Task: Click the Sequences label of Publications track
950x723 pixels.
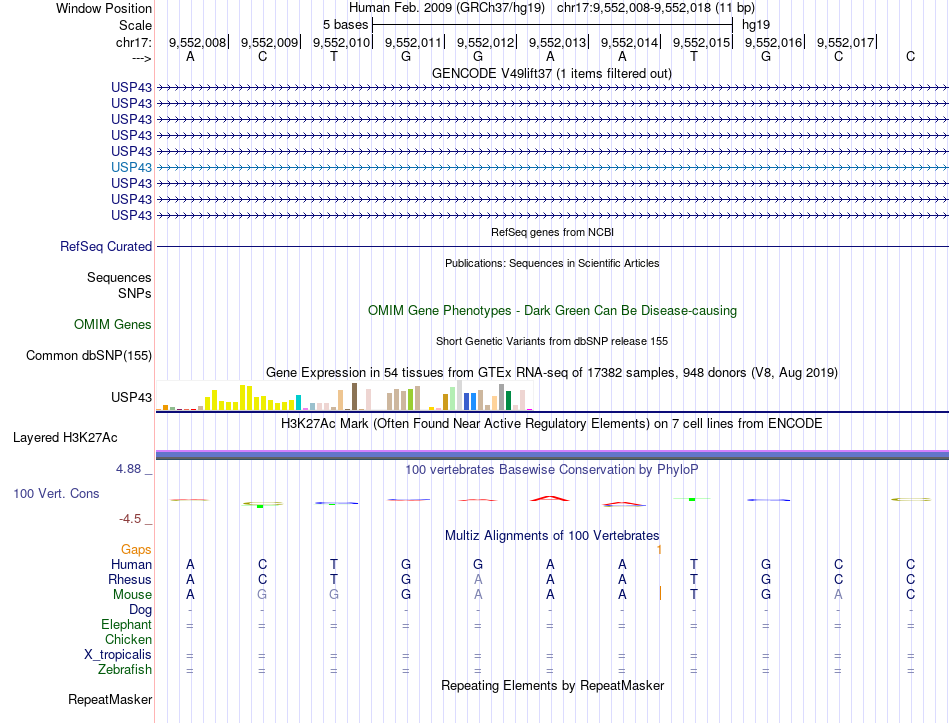Action: (x=119, y=278)
